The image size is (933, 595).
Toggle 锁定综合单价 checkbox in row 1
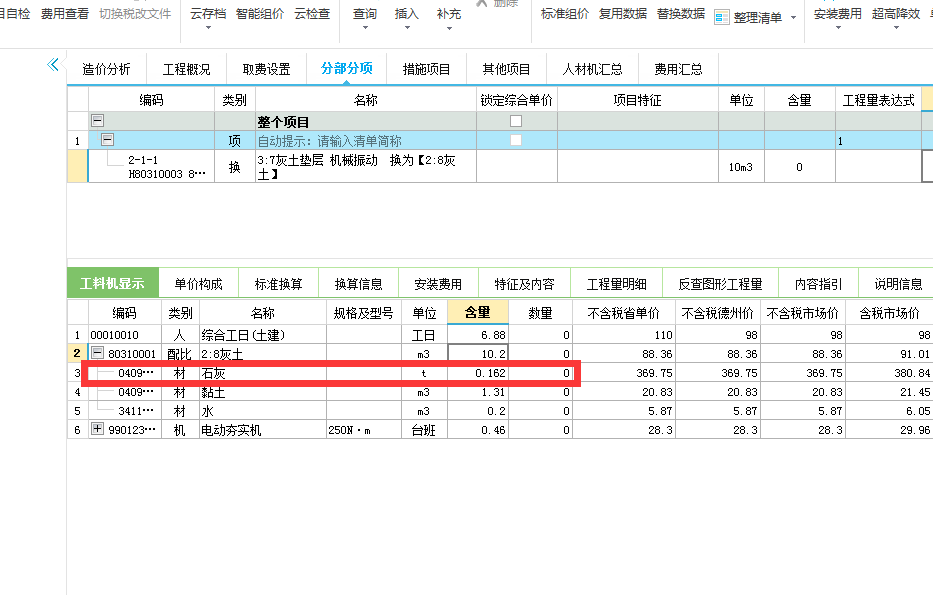pos(516,140)
